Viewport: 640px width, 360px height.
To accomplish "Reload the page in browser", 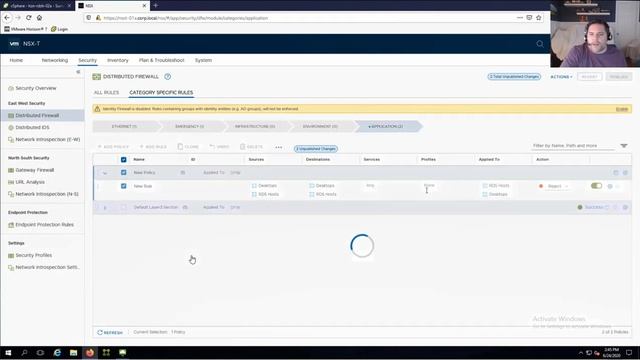I will (x=29, y=18).
